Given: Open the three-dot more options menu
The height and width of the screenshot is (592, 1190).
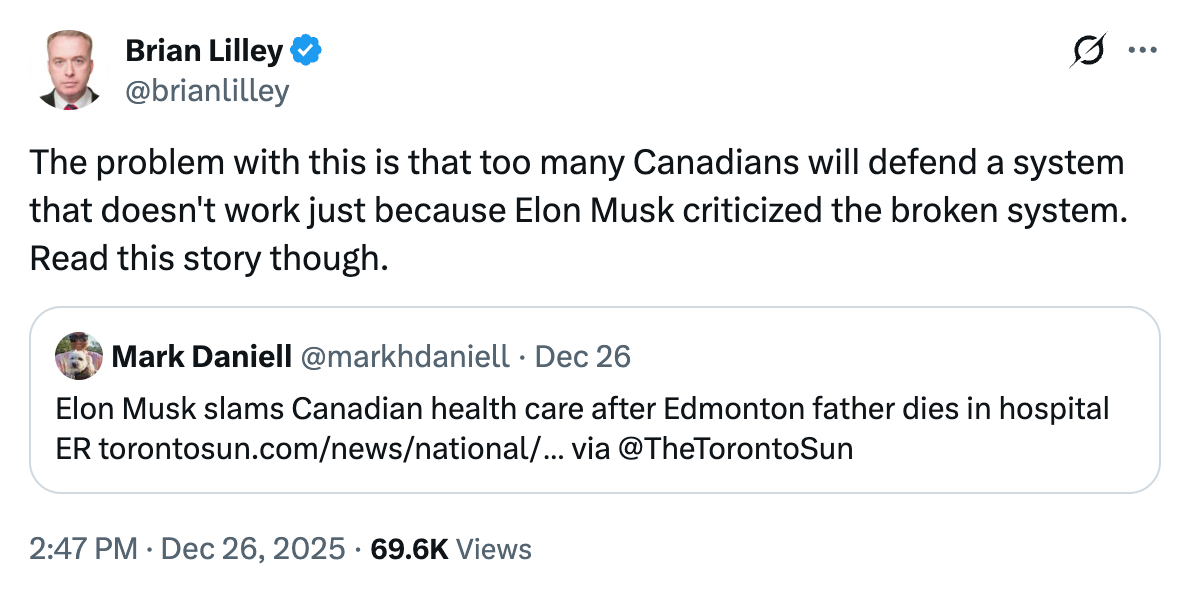Looking at the screenshot, I should pos(1141,50).
